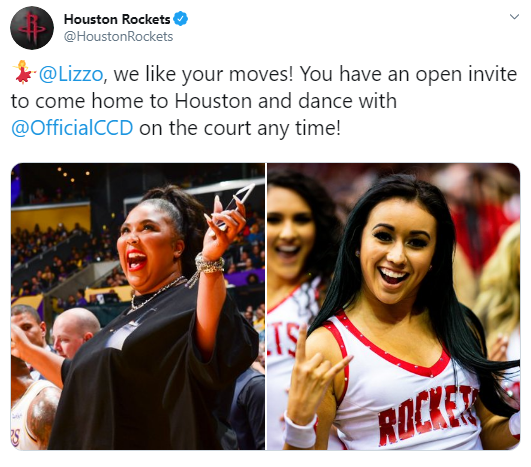Enlarge the right Rockets dancer photo
This screenshot has height=467, width=531.
[394, 306]
